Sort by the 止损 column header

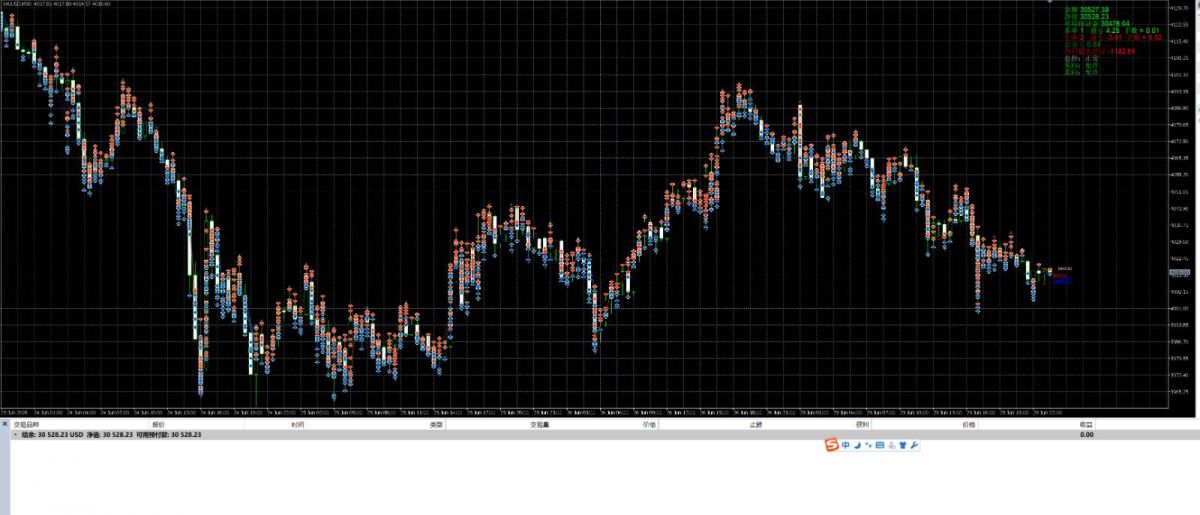[755, 424]
